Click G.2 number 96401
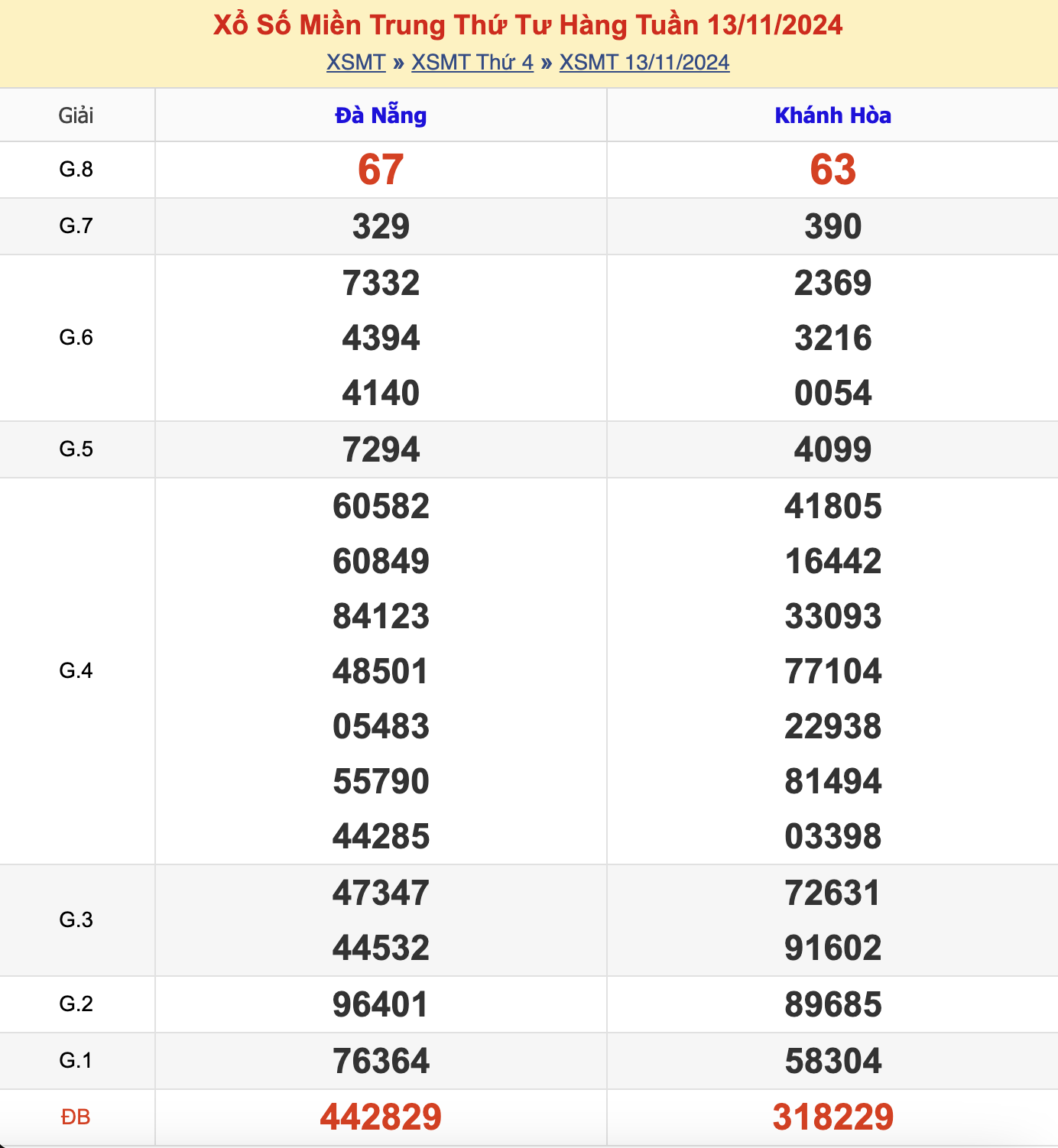This screenshot has width=1058, height=1148. pos(381,1004)
